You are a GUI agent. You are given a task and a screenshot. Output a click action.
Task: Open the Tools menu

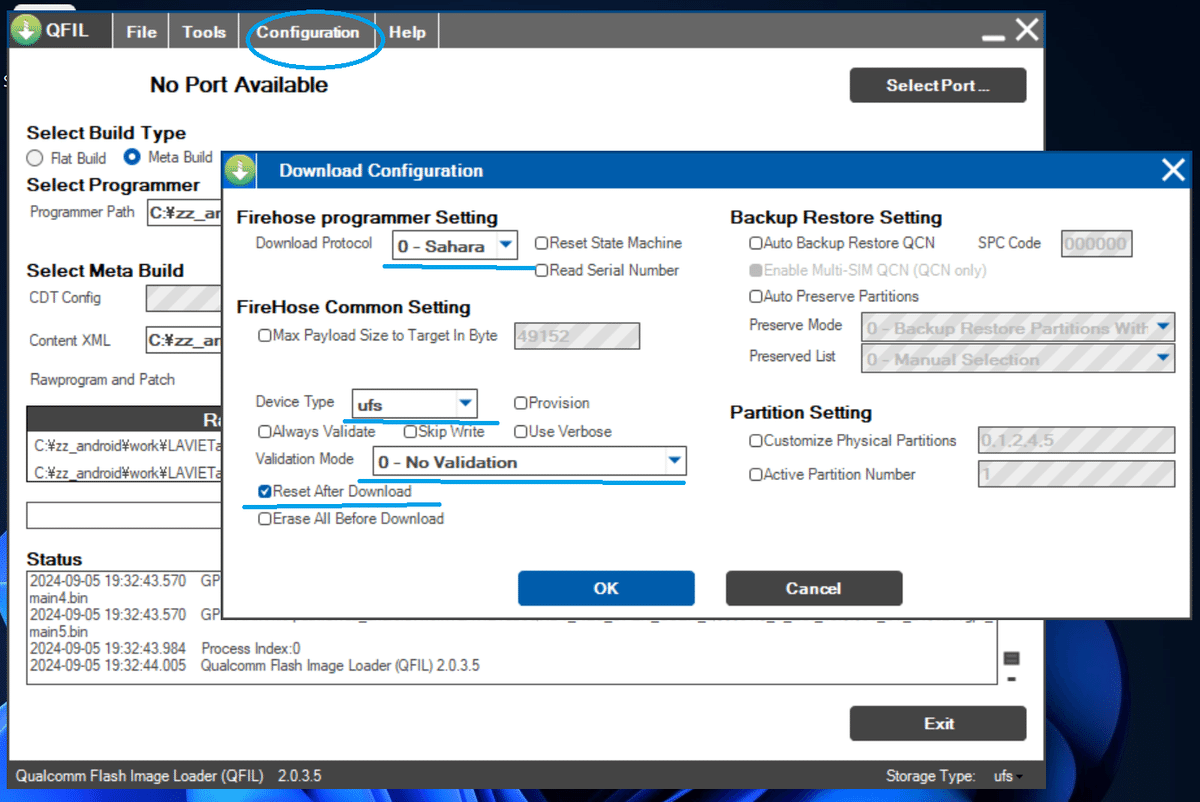click(x=203, y=30)
